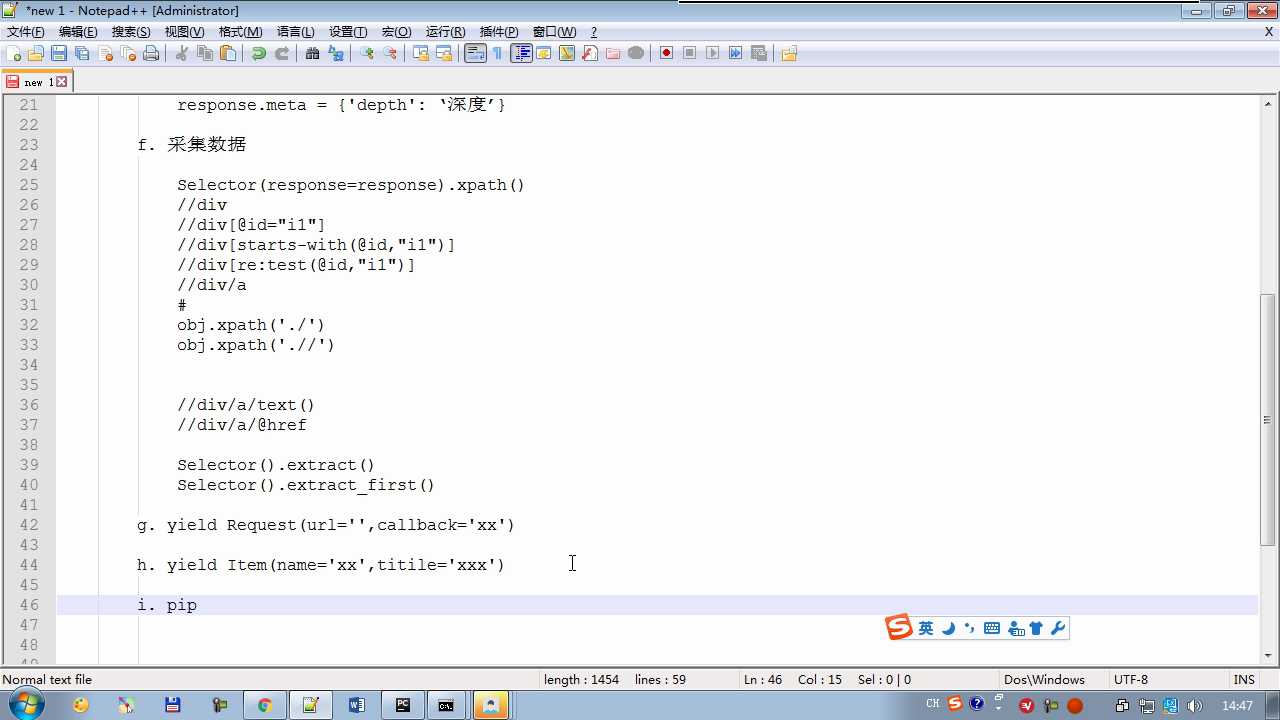Save the recorded macro icon
Viewport: 1280px width, 720px height.
[x=759, y=54]
